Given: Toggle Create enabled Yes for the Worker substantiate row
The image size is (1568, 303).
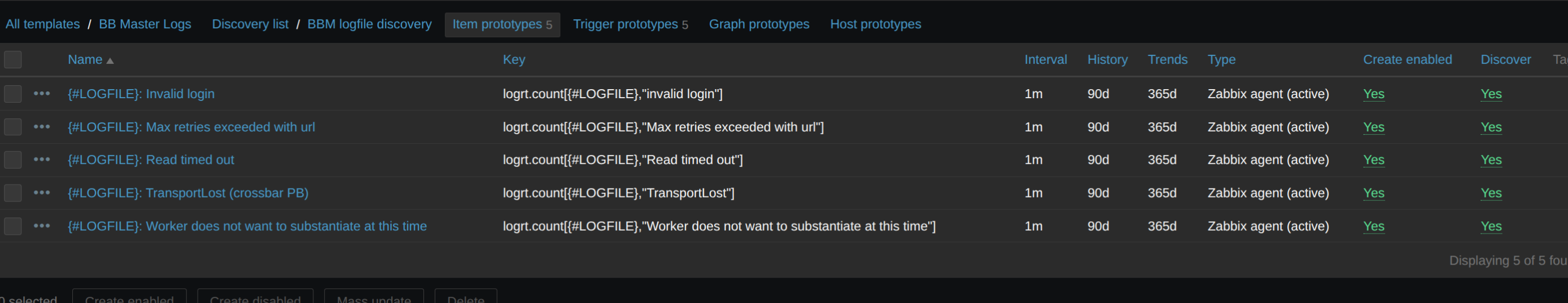Looking at the screenshot, I should point(1374,226).
